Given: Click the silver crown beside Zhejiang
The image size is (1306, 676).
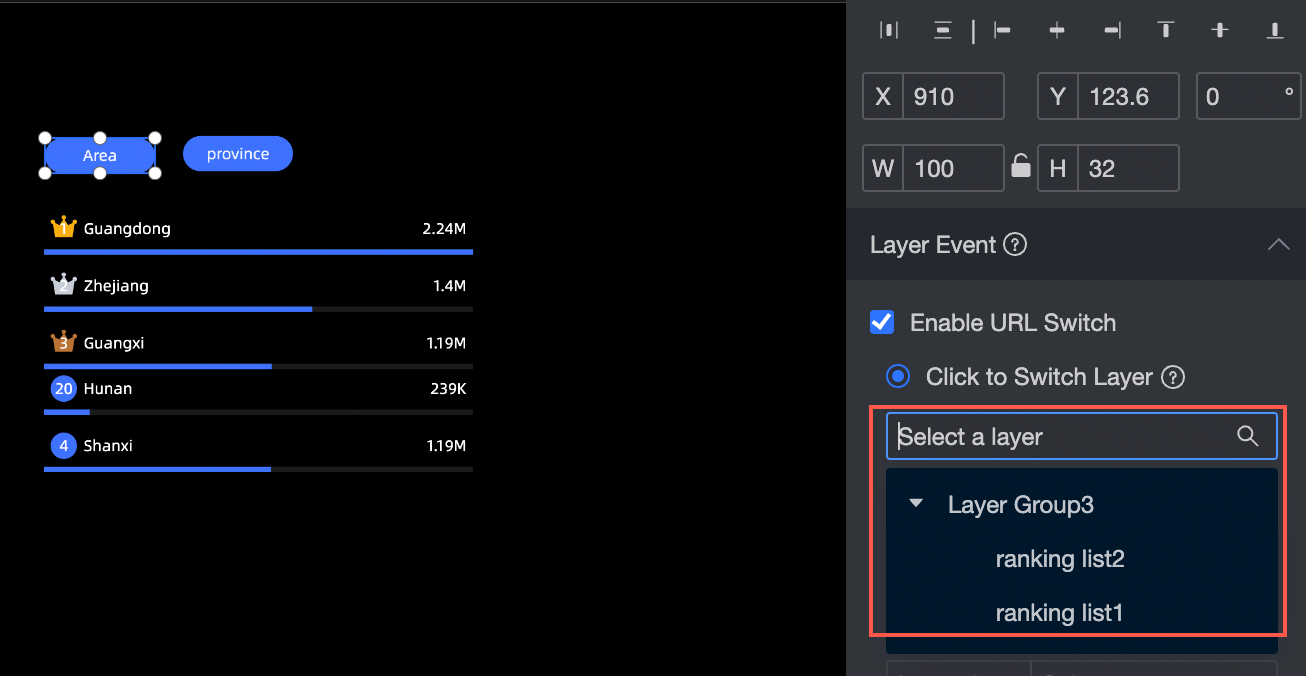Looking at the screenshot, I should [63, 285].
